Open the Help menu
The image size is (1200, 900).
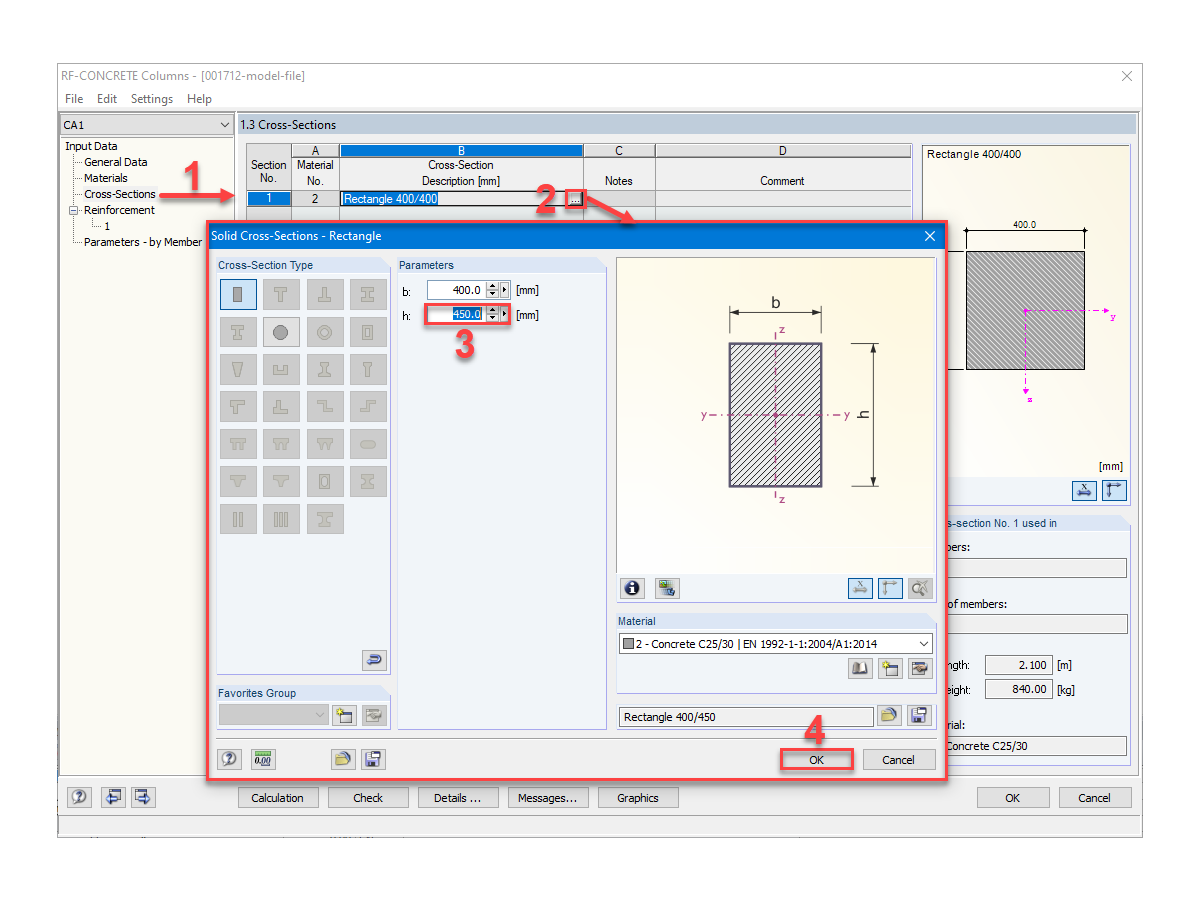pyautogui.click(x=199, y=99)
